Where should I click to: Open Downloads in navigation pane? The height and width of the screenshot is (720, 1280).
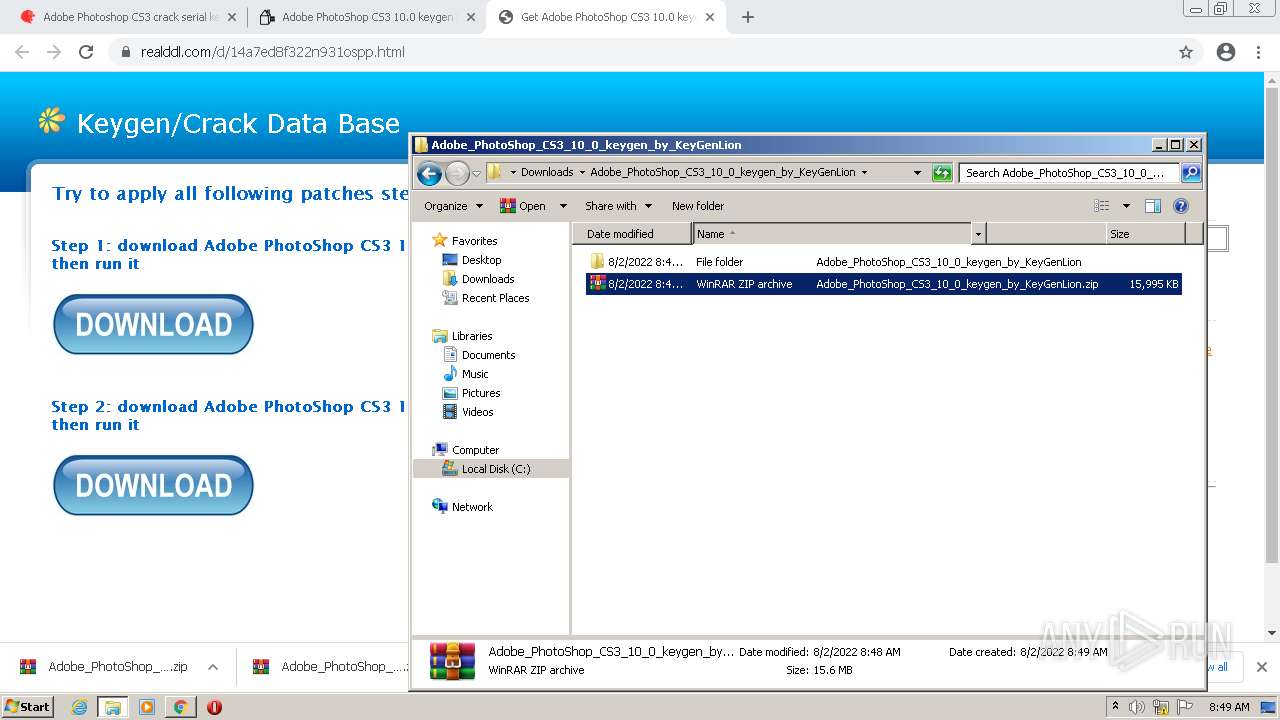(488, 279)
